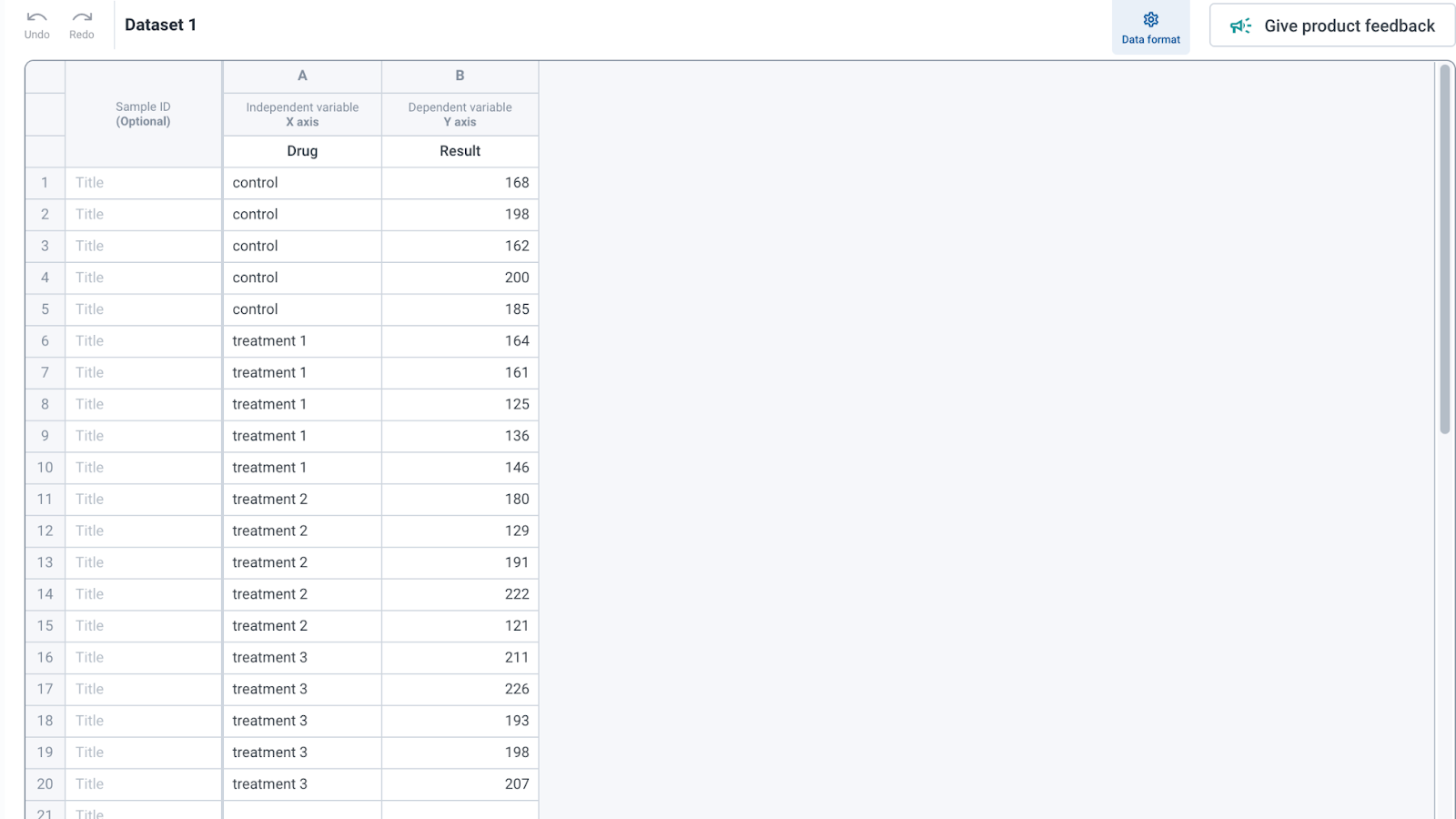This screenshot has width=1456, height=819.
Task: Open Data format gear settings
Action: pos(1150,20)
